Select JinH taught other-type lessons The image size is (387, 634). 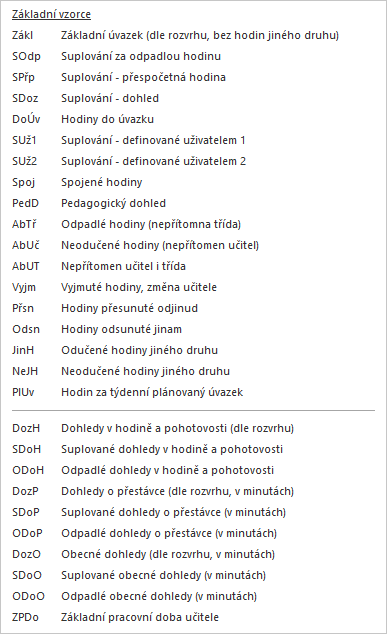point(115,351)
